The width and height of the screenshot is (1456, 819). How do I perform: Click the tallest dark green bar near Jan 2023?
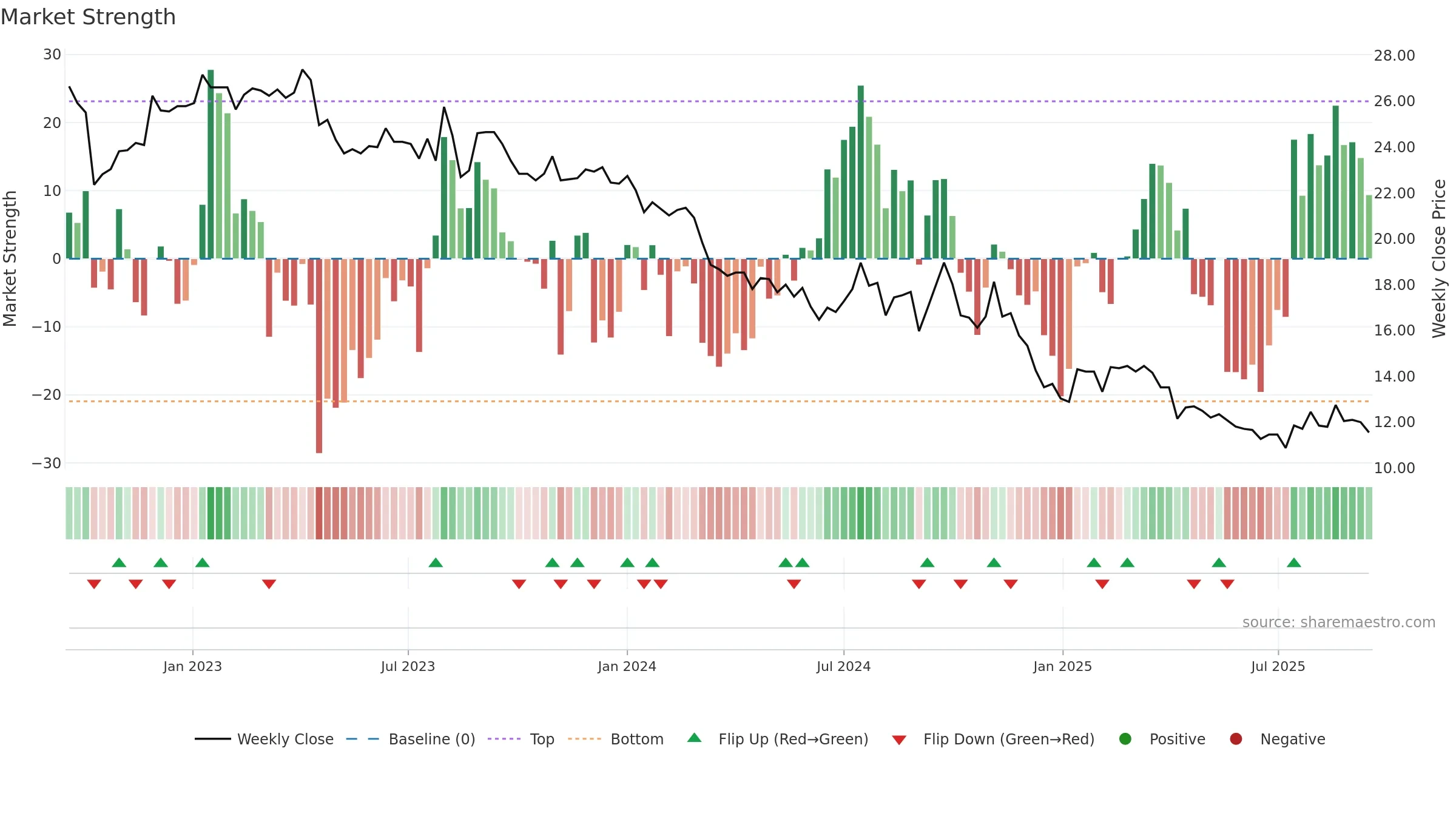[211, 164]
